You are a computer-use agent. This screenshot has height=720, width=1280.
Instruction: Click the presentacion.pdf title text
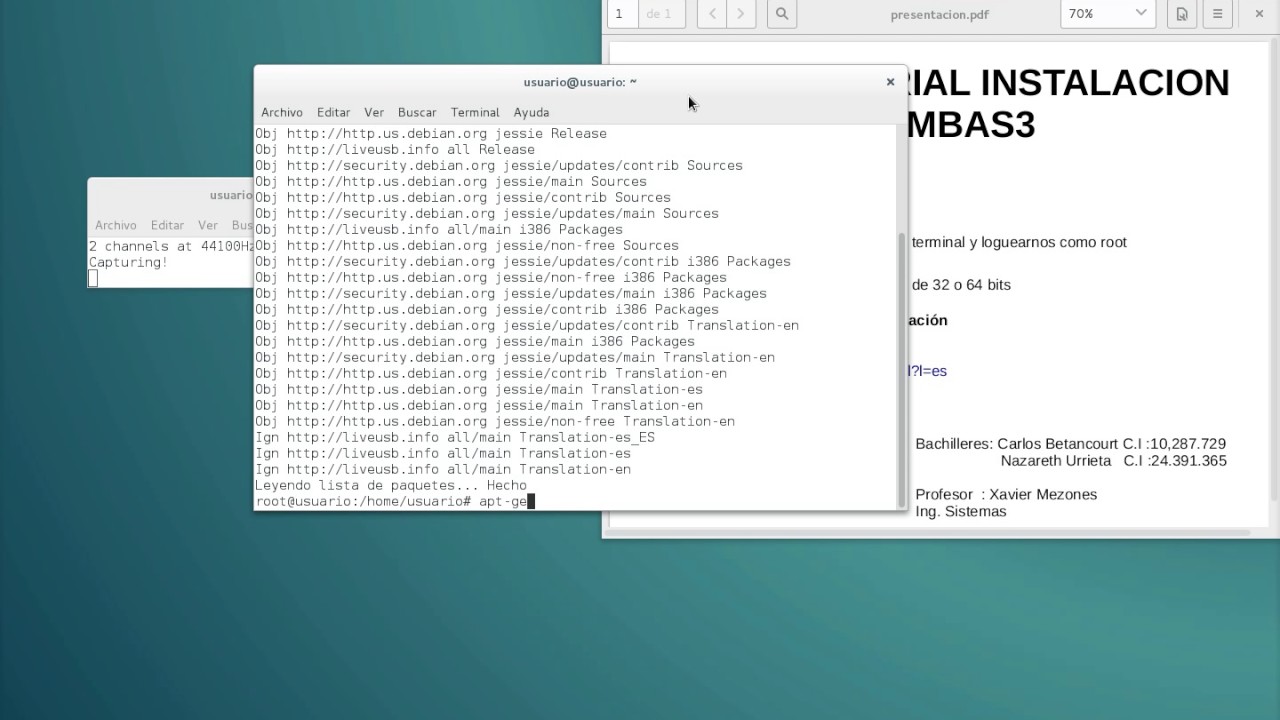939,14
